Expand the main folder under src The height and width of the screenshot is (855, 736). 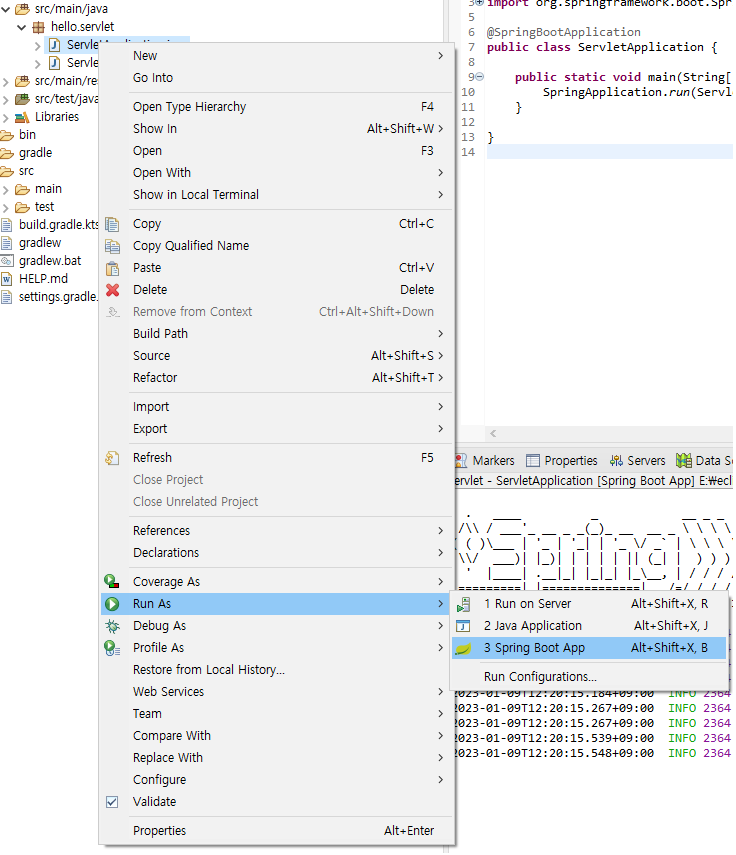(x=6, y=189)
